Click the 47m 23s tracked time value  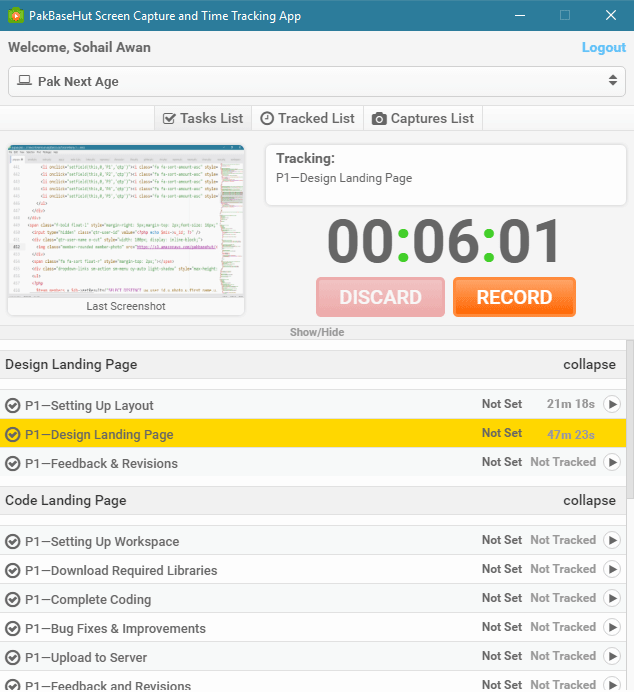570,435
